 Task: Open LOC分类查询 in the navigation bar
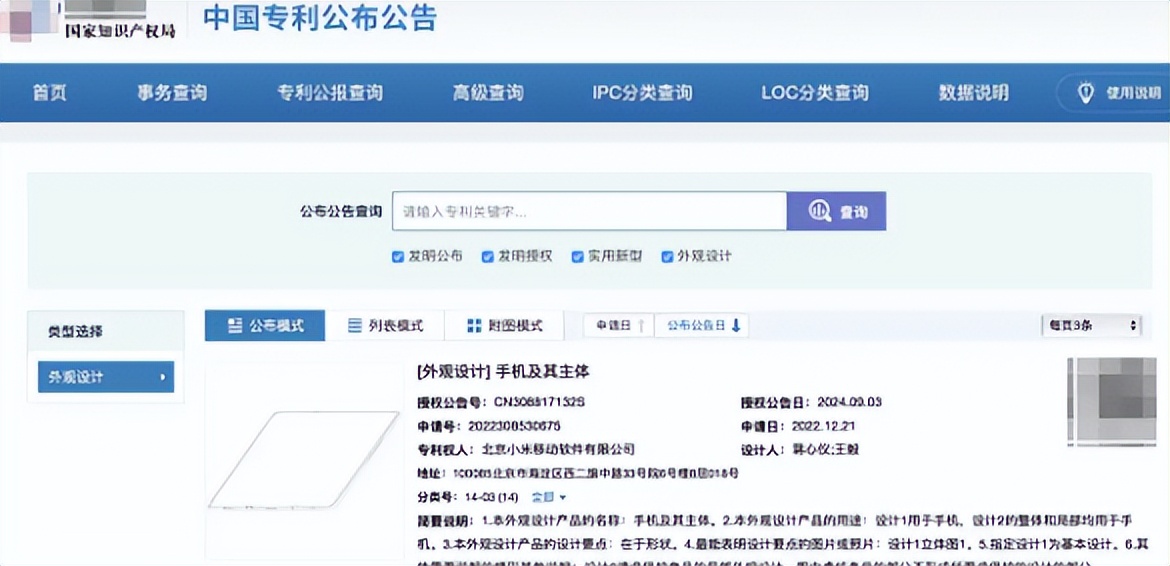point(815,92)
